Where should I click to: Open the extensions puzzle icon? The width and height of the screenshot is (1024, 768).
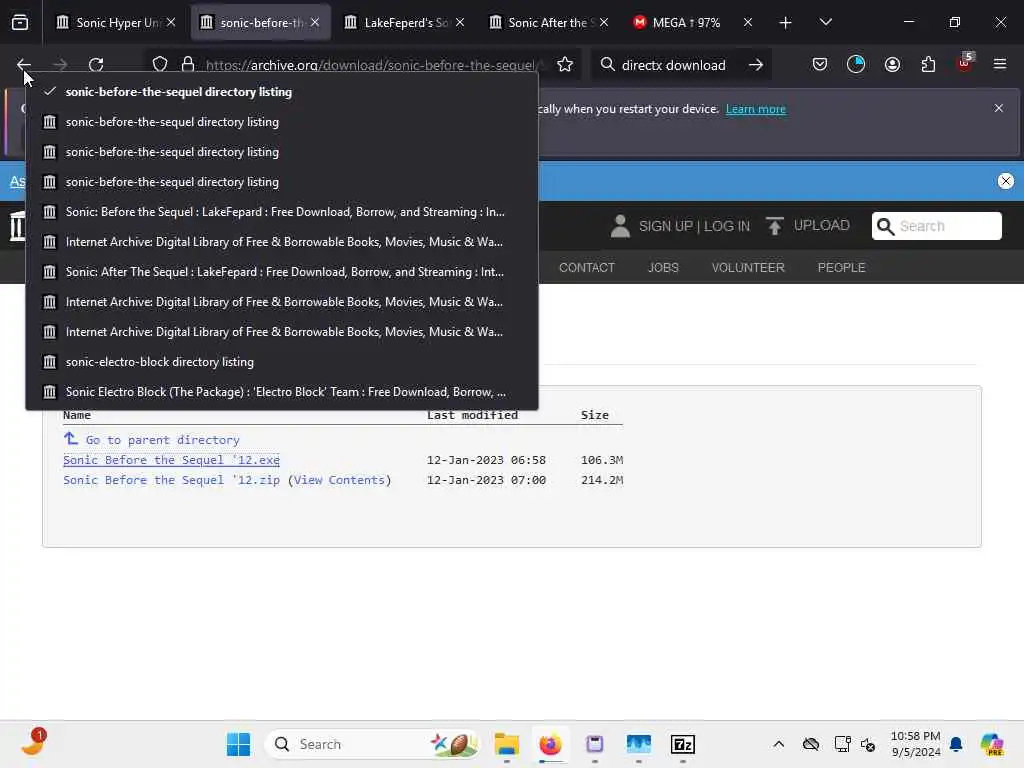[928, 65]
